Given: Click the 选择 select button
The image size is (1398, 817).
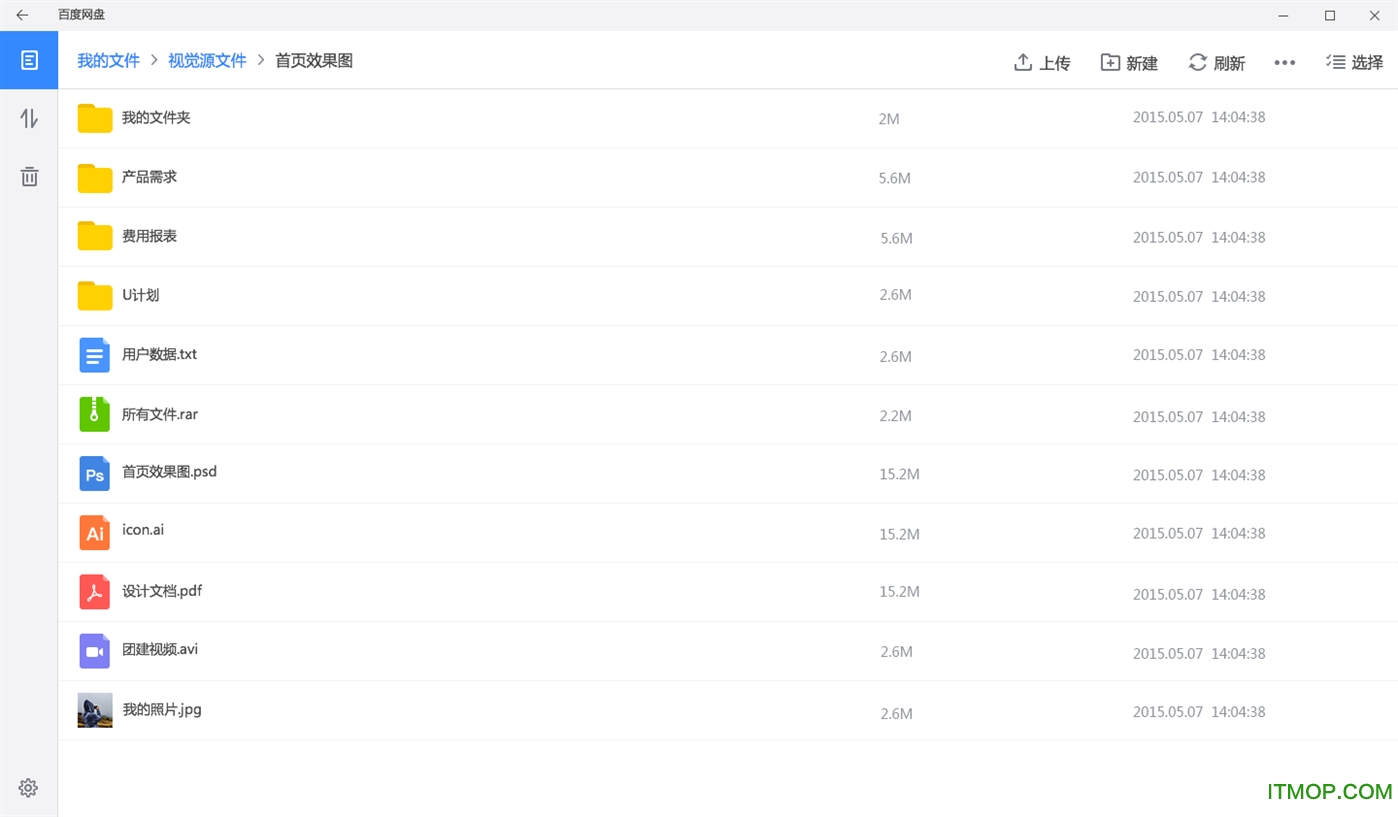Looking at the screenshot, I should [1354, 63].
